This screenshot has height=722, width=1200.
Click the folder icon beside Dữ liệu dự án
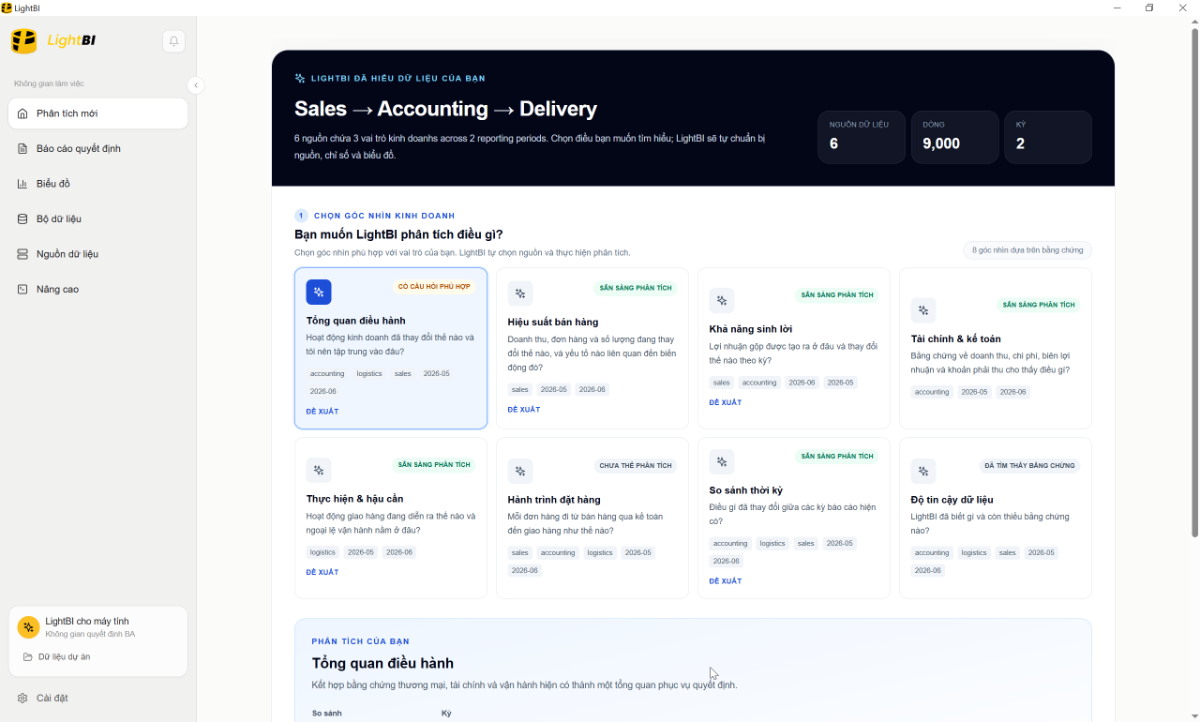tap(28, 657)
